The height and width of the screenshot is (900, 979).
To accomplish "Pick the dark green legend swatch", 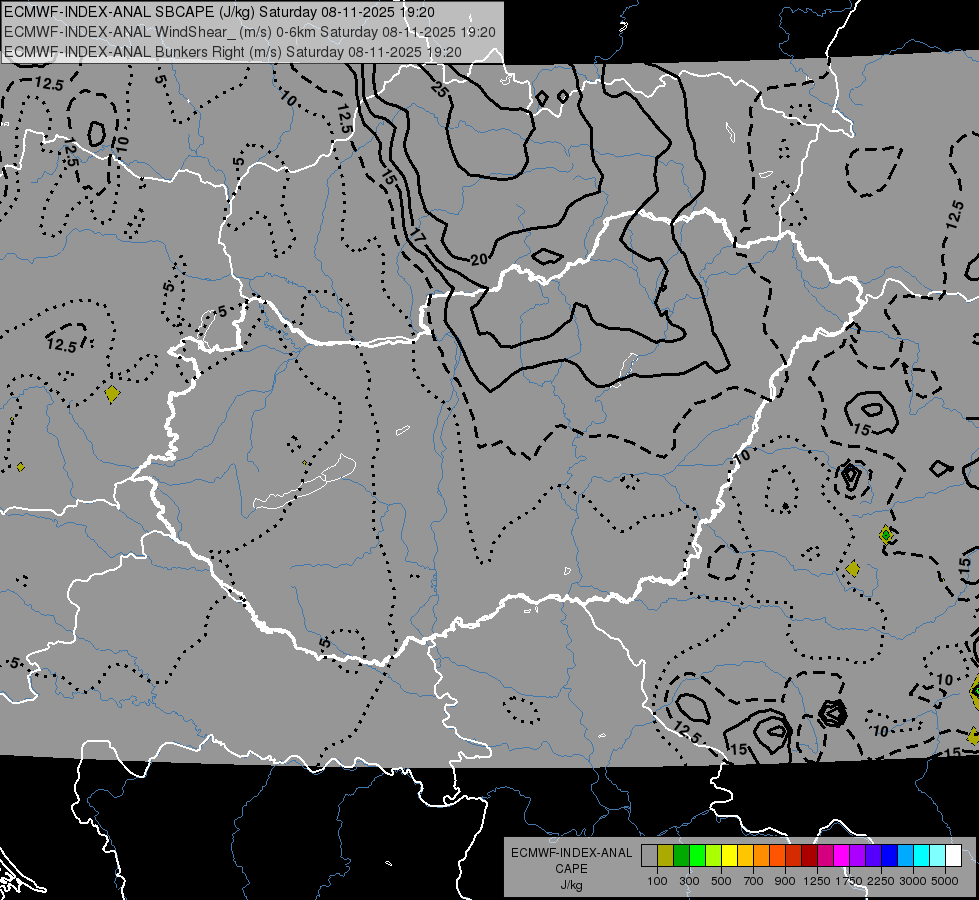I will 681,855.
